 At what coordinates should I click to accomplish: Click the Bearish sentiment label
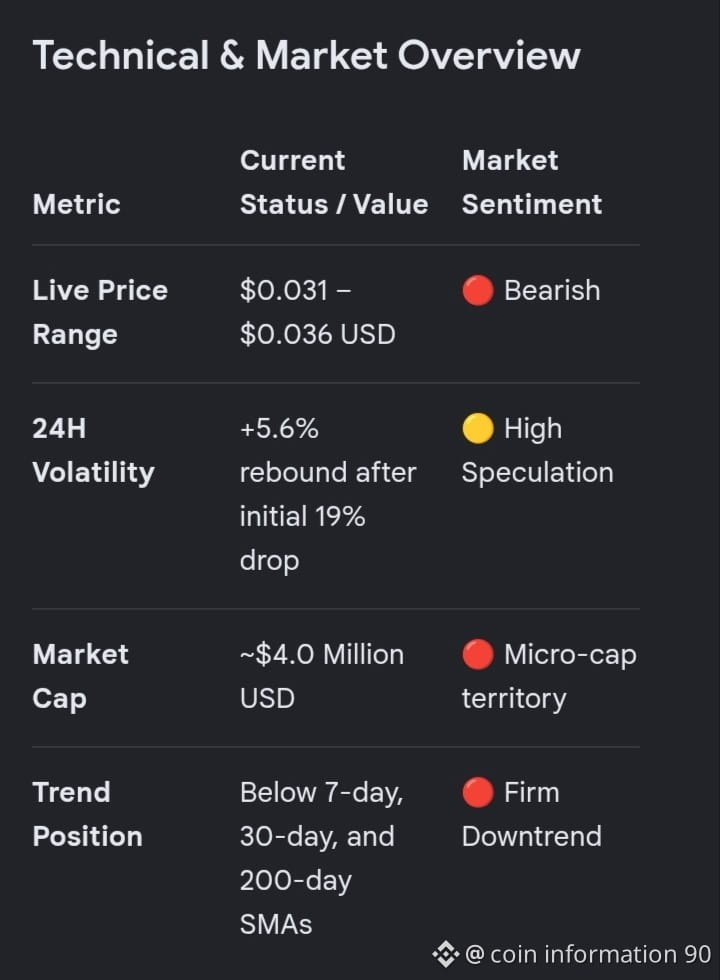pos(552,291)
